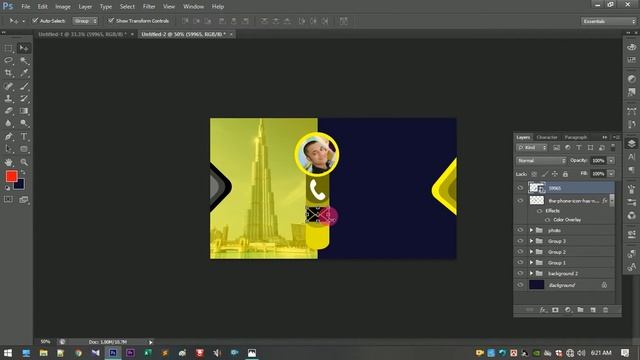This screenshot has height=360, width=640.
Task: Select the Clone Stamp tool
Action: click(9, 98)
